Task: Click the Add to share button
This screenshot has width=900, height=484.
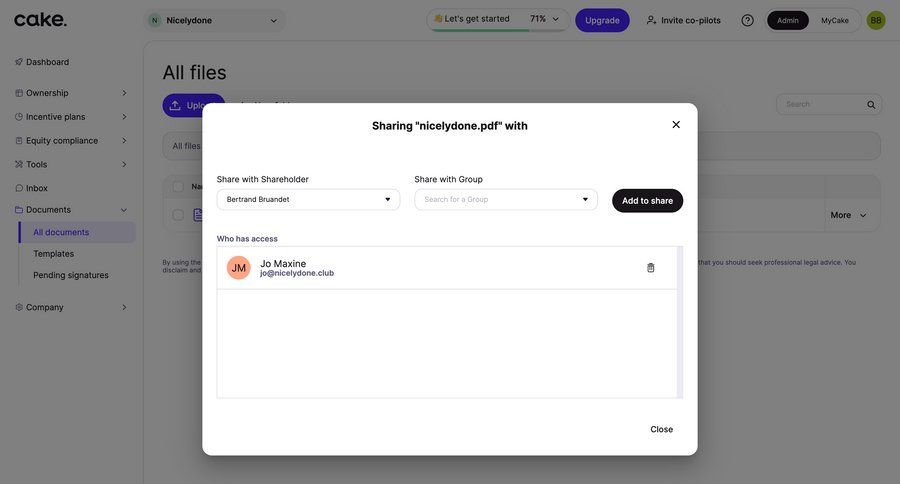Action: coord(647,201)
